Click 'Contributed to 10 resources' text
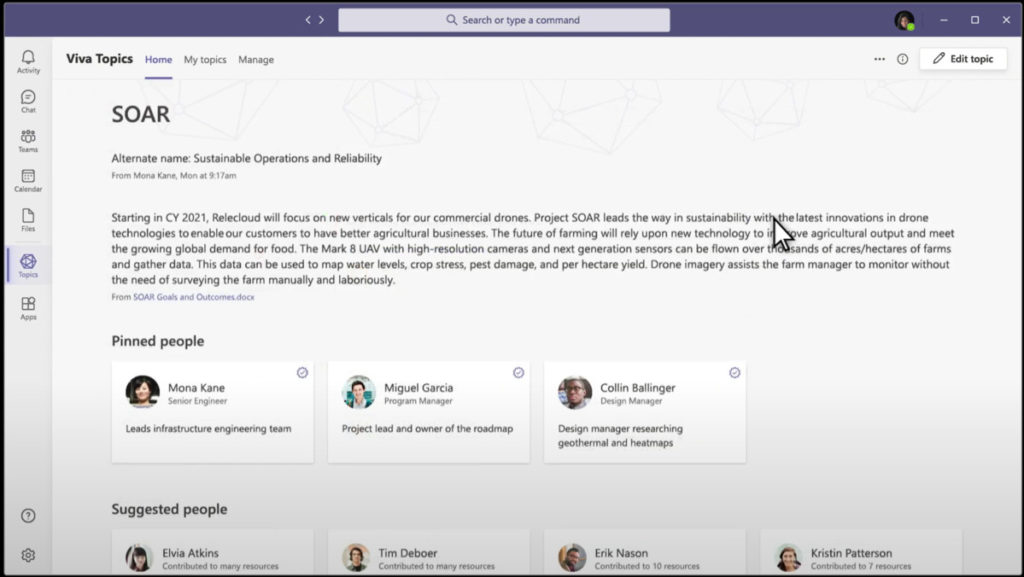The image size is (1024, 577). click(647, 567)
